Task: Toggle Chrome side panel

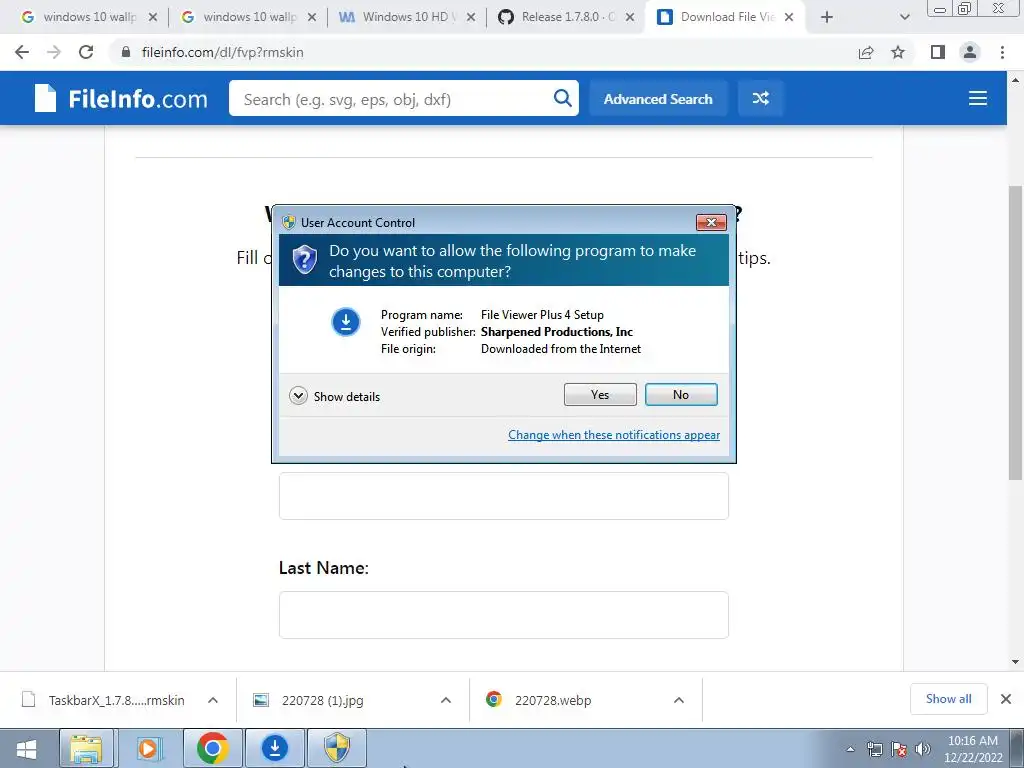Action: click(938, 52)
